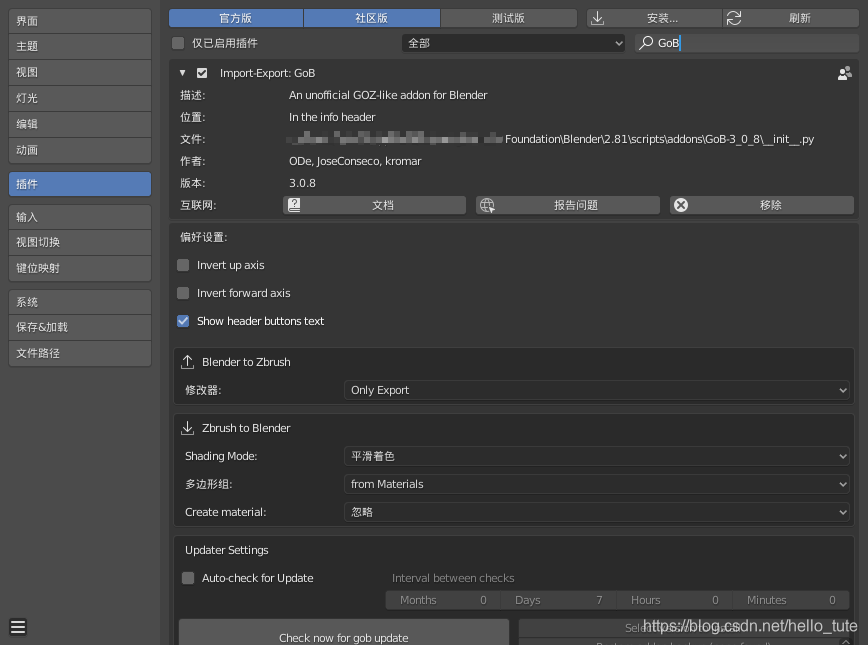The height and width of the screenshot is (645, 868).
Task: Click the 文档 button
Action: (x=374, y=205)
